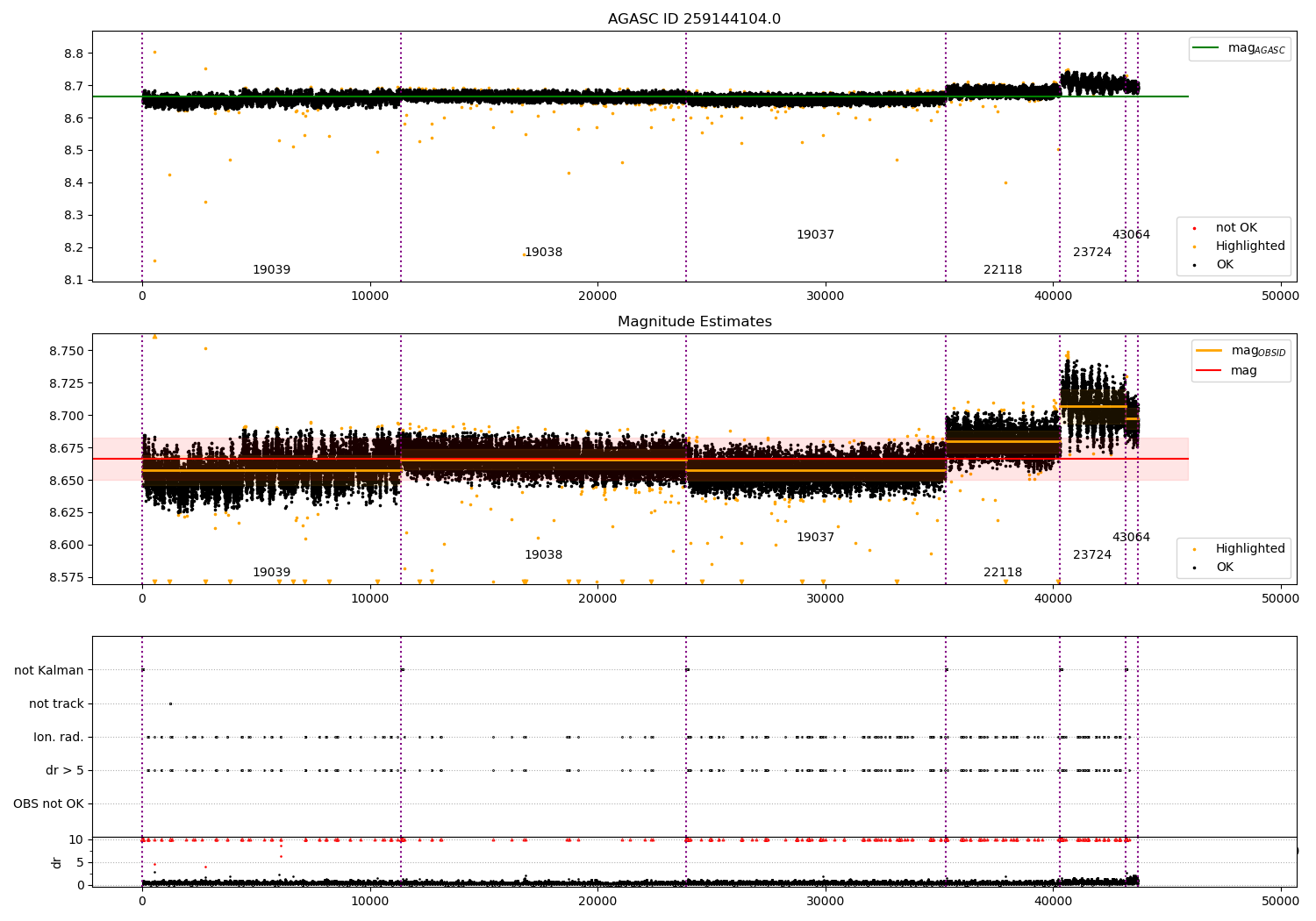The height and width of the screenshot is (921, 1316).
Task: Click the "OBS not OK" row label
Action: [x=48, y=804]
